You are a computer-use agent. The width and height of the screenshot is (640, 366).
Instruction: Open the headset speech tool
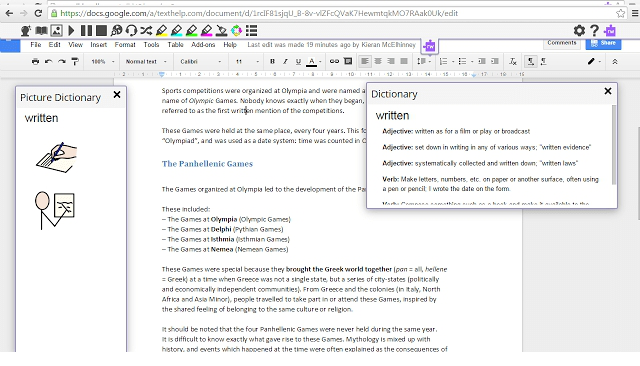pos(131,31)
